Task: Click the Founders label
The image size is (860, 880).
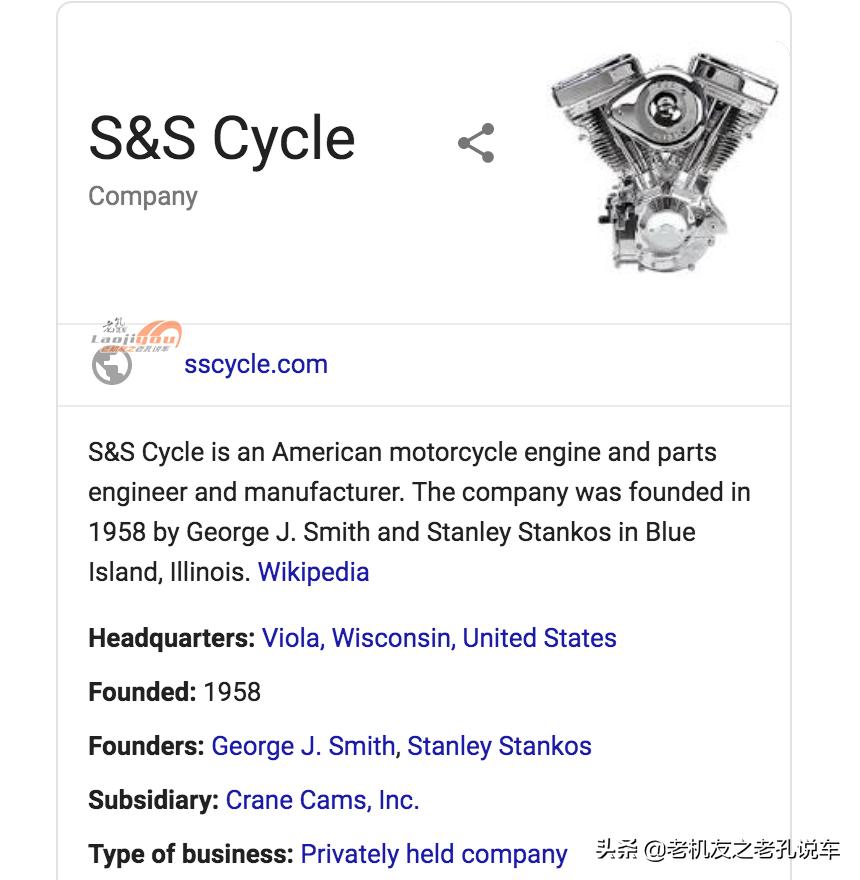Action: [x=146, y=746]
